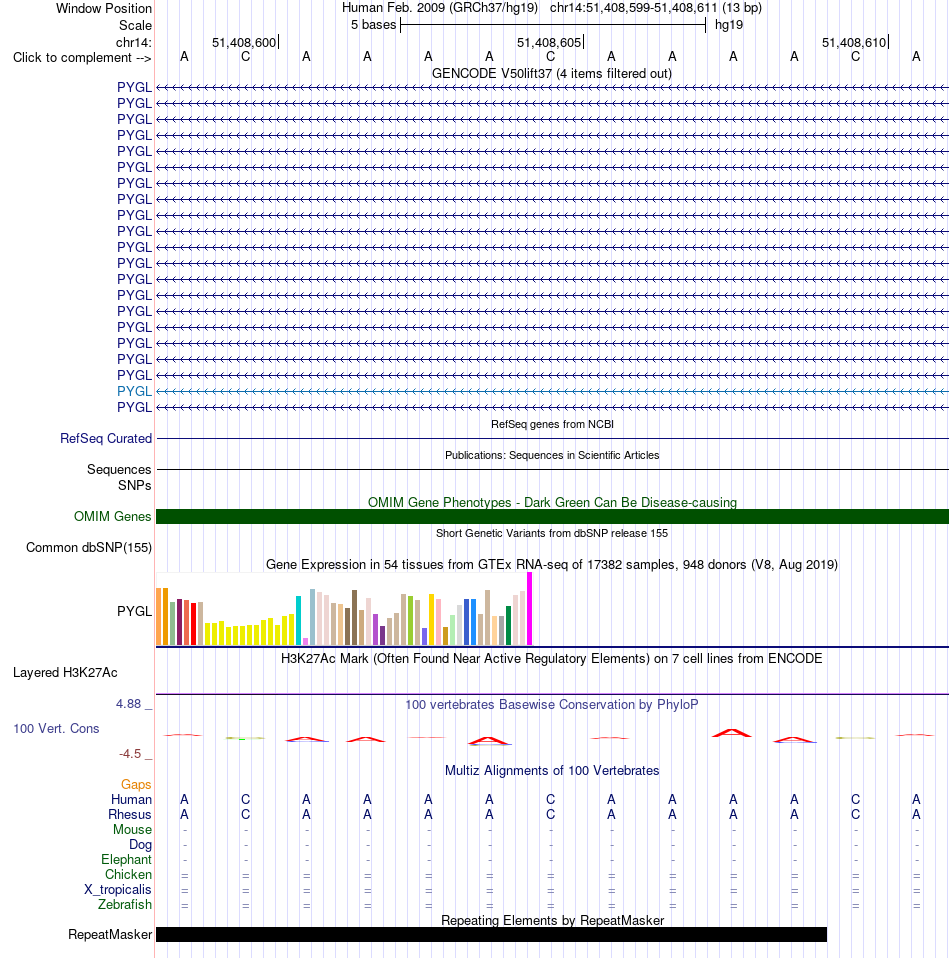Click the Layered H3K27Ac track label
The width and height of the screenshot is (950, 958).
coord(65,673)
